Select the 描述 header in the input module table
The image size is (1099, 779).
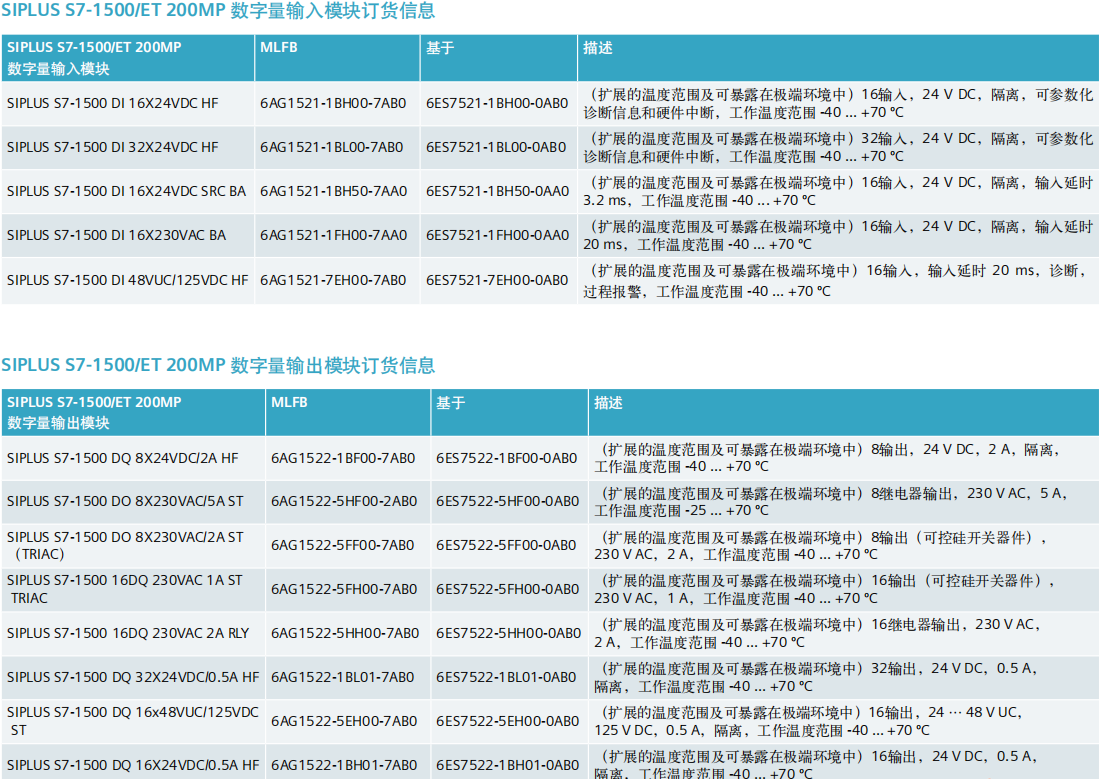click(x=598, y=48)
